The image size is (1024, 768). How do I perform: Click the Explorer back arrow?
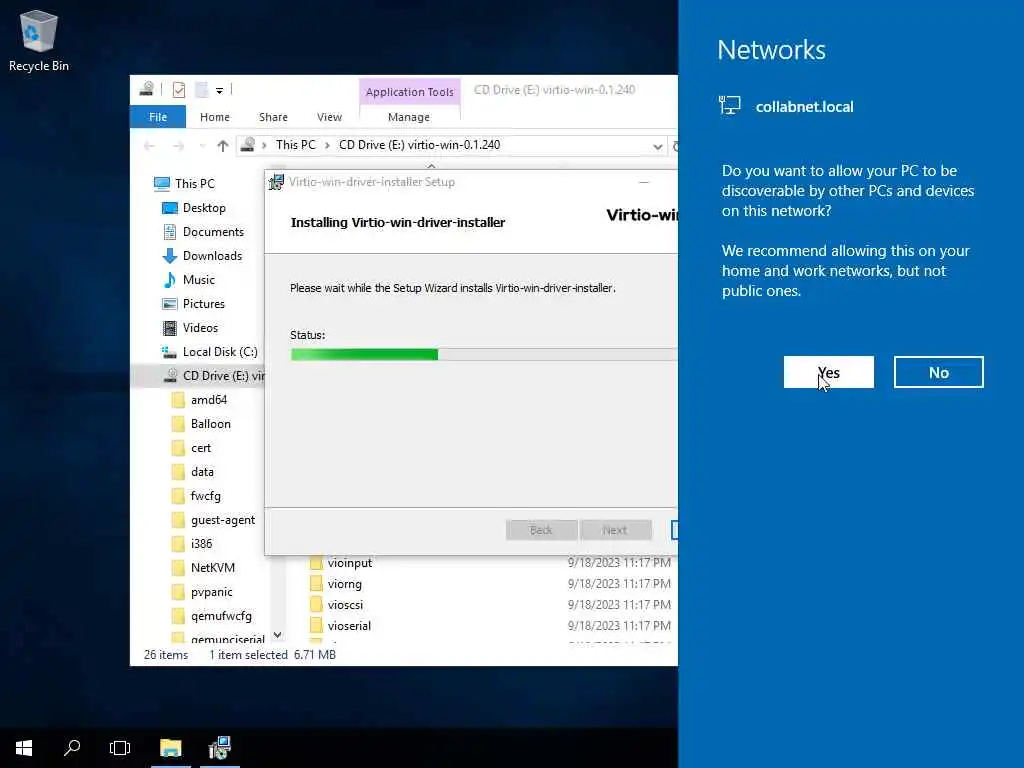click(x=149, y=146)
